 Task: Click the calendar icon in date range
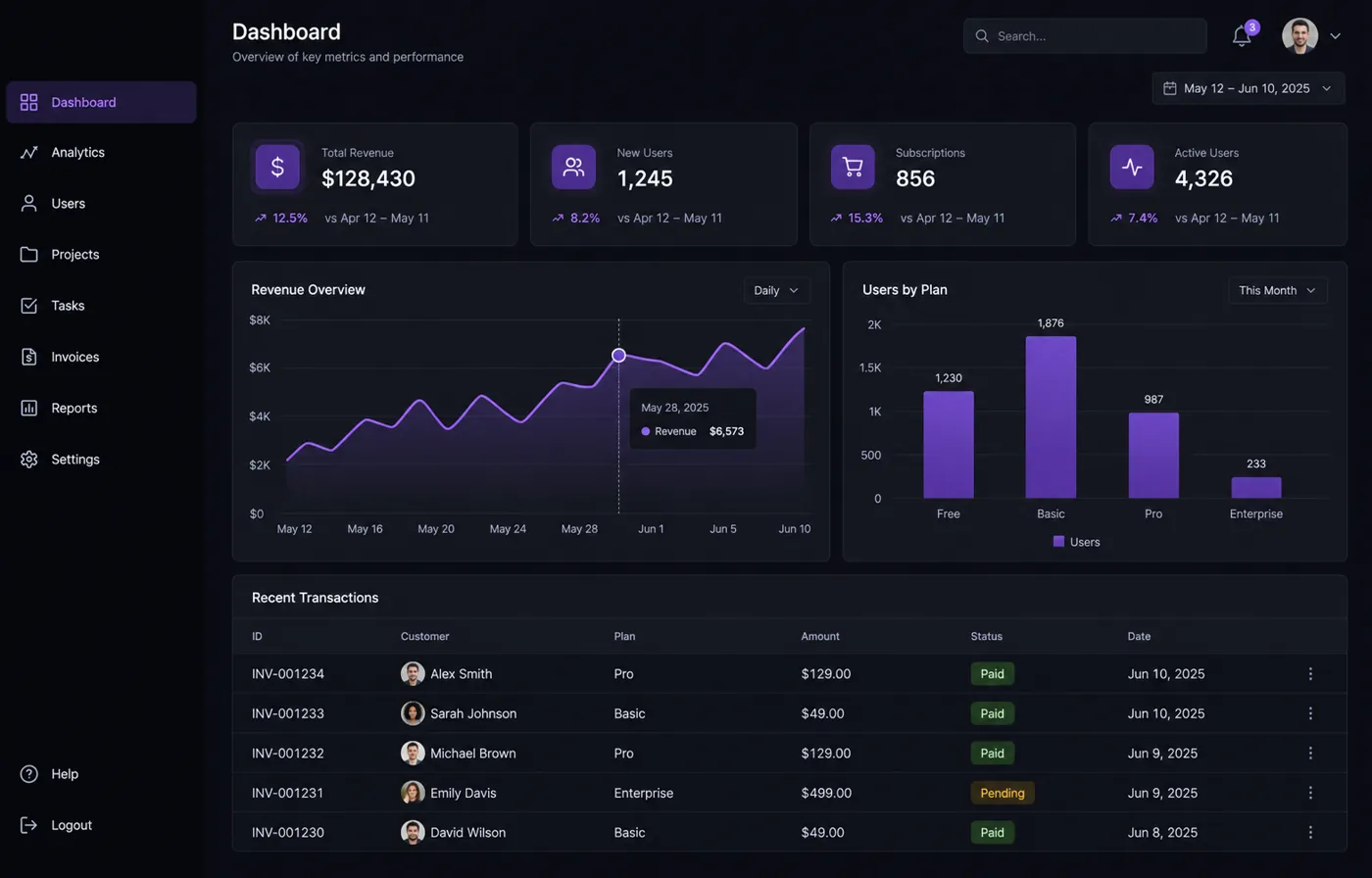click(1169, 88)
